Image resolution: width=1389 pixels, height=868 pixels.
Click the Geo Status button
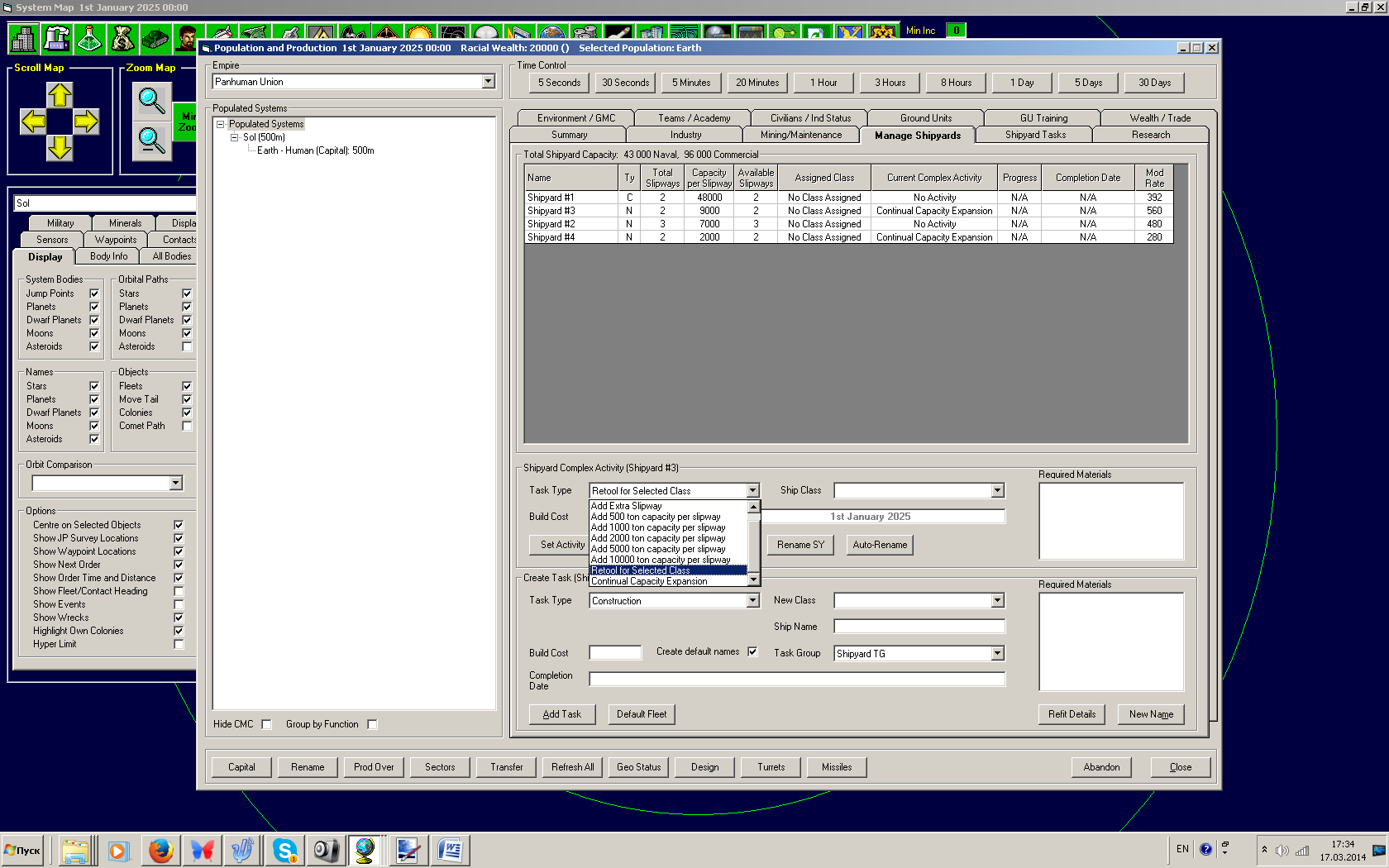[x=639, y=767]
